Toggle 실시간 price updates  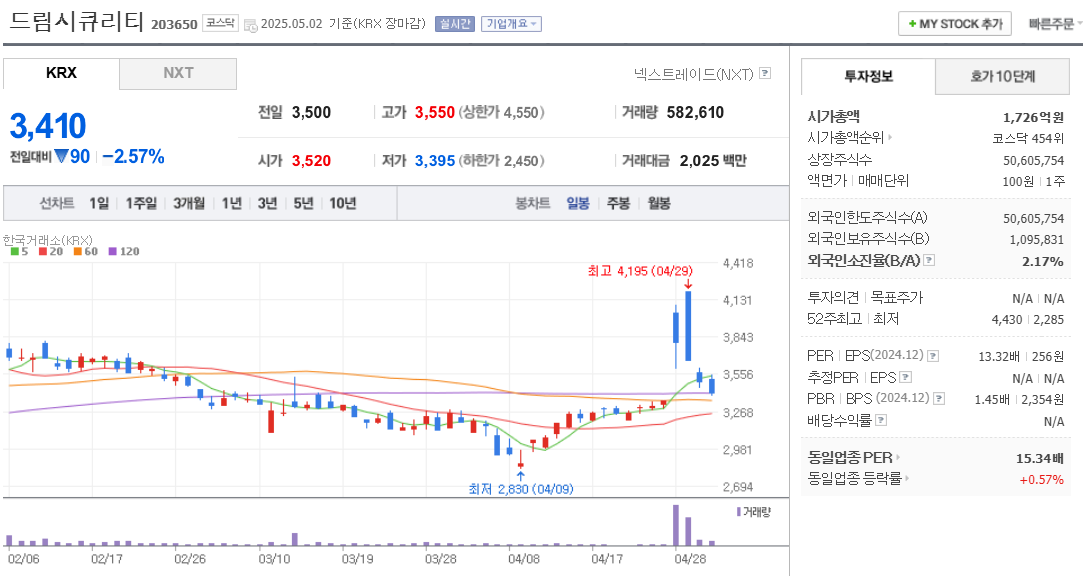point(456,23)
